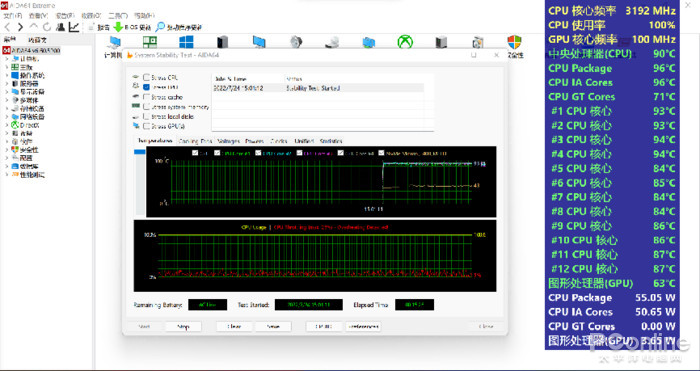The width and height of the screenshot is (700, 371).
Task: Refresh using the circular arrow toolbar icon
Action: (x=47, y=27)
